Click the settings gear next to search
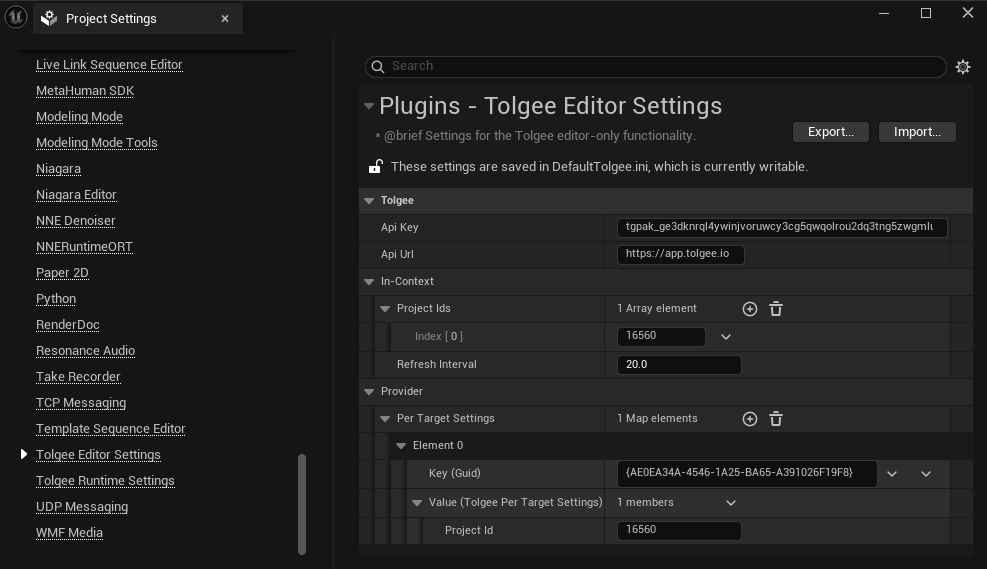Viewport: 987px width, 569px height. point(962,67)
